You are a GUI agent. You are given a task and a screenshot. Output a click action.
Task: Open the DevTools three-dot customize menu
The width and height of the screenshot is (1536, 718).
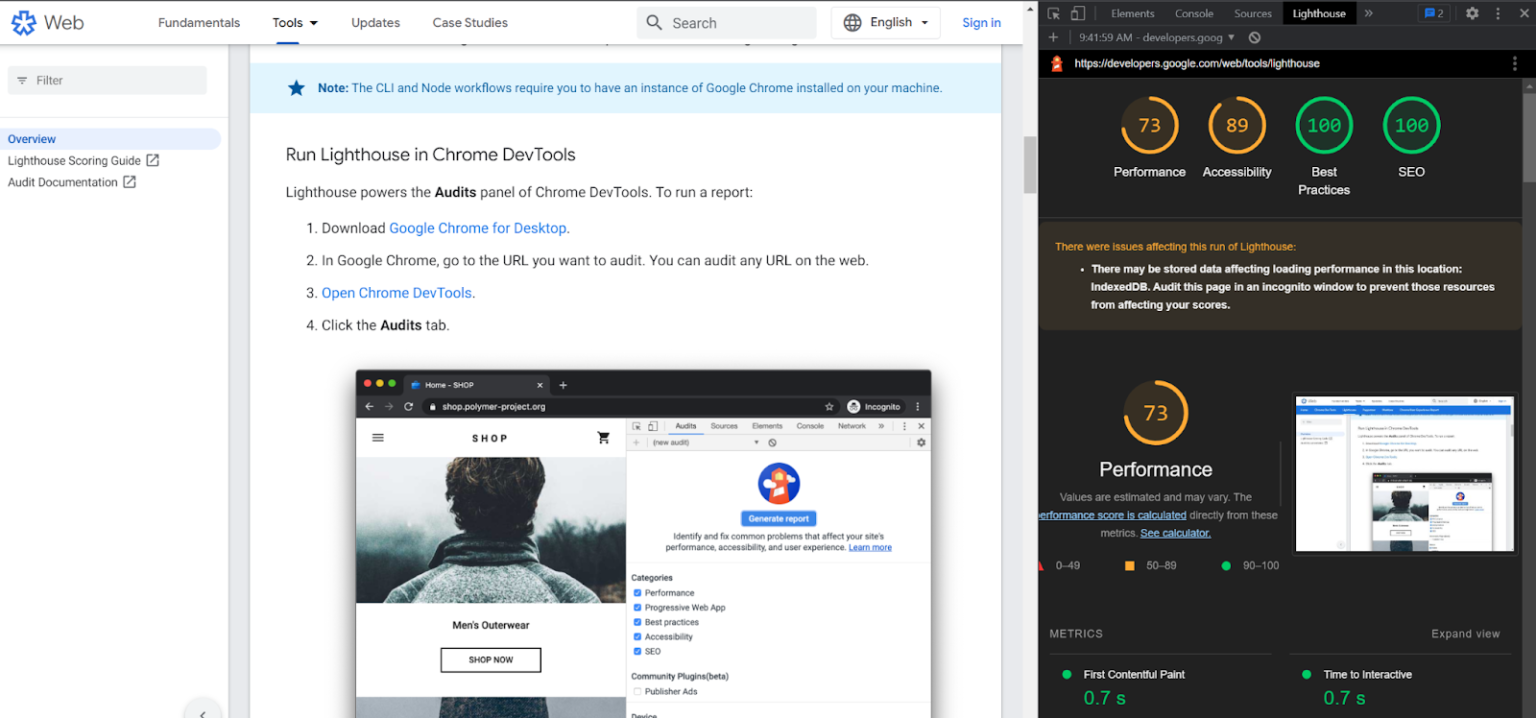1498,13
